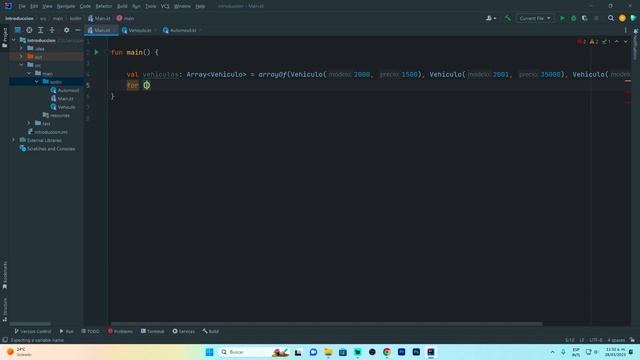This screenshot has height=360, width=640.
Task: Click the errors count indicator in editor
Action: 582,42
